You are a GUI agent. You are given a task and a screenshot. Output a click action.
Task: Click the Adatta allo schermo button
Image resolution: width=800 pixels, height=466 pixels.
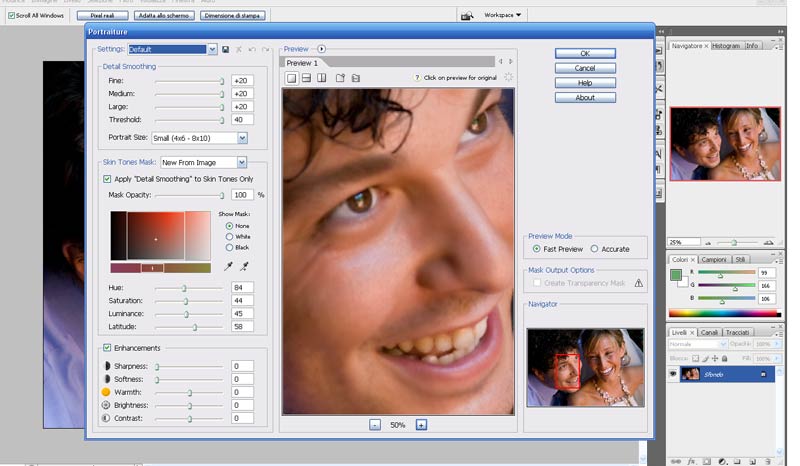pyautogui.click(x=164, y=16)
